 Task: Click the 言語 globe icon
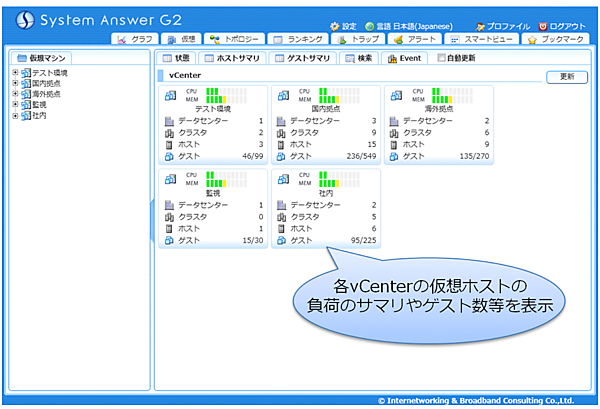click(370, 26)
